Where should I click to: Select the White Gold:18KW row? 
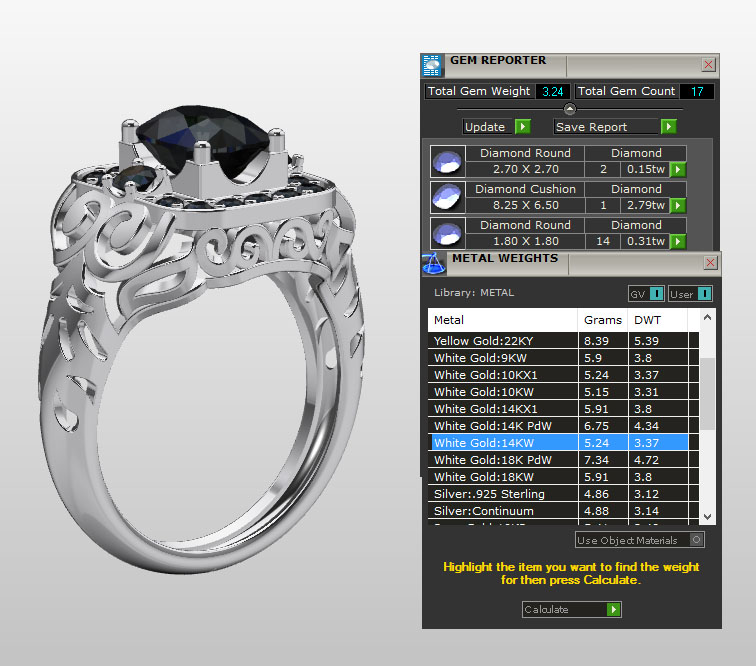(x=563, y=477)
